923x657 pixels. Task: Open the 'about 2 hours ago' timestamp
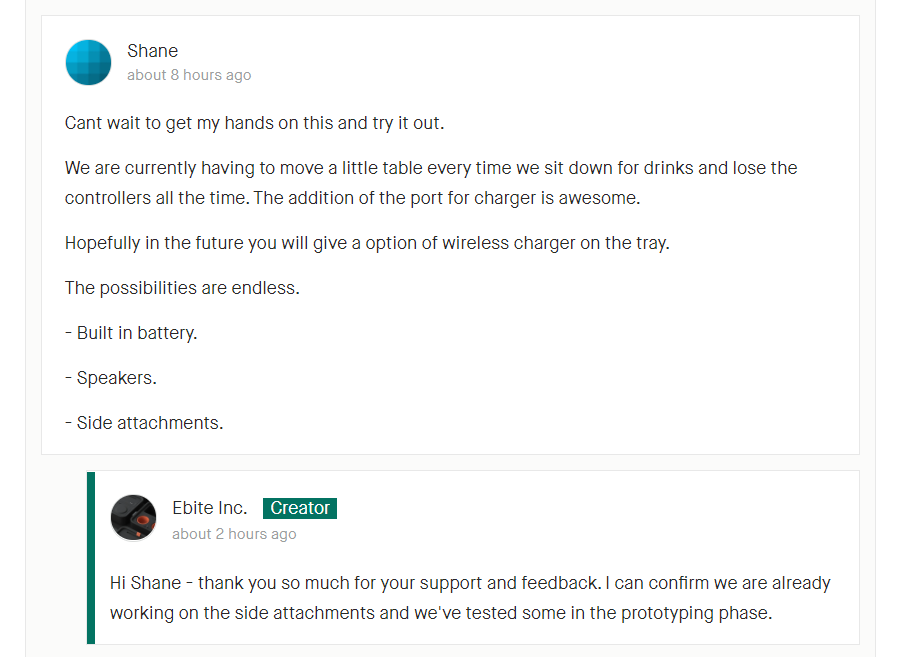click(234, 534)
